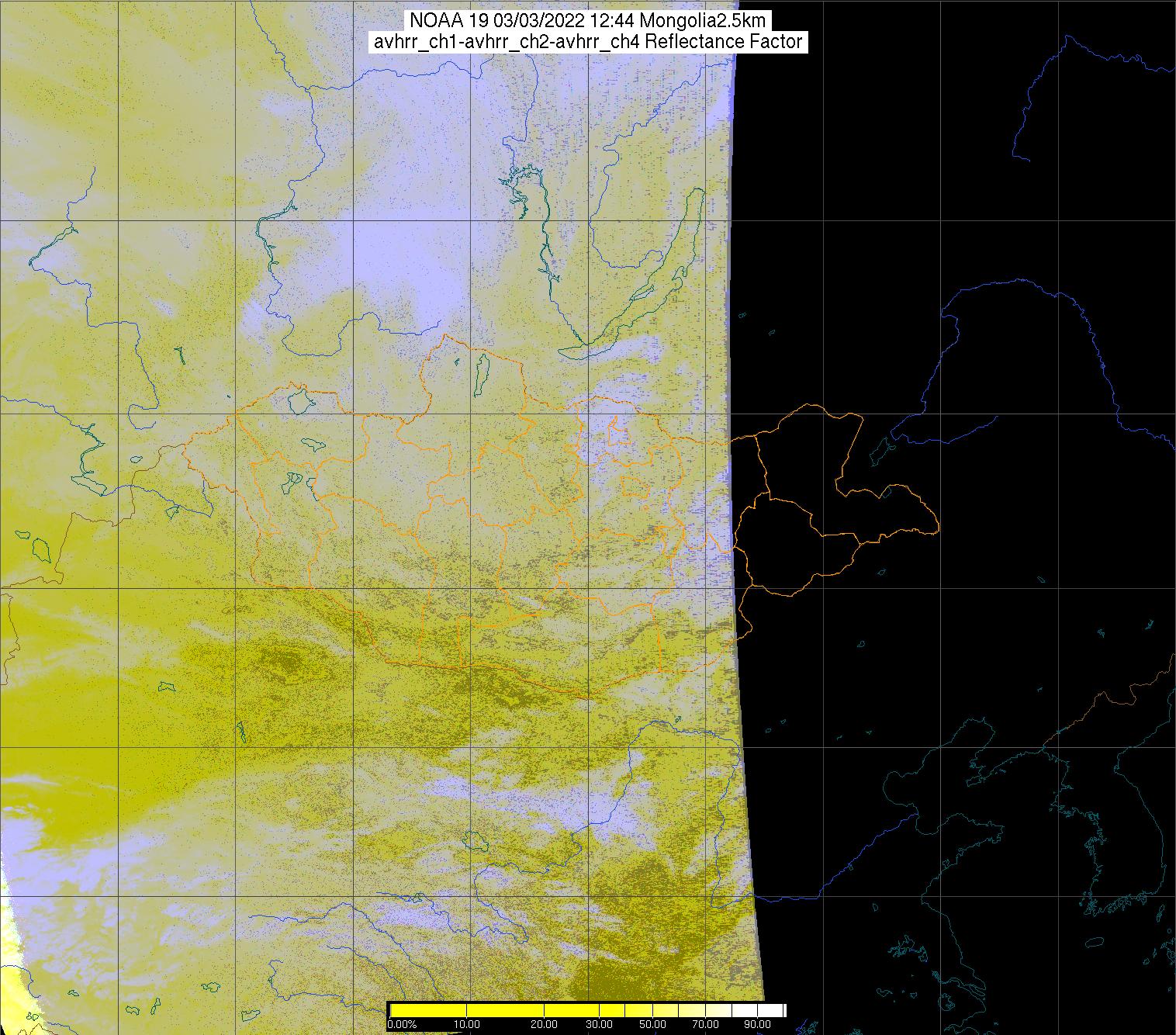Click the 'avhrr_ch1-avhrr_ch2-avhrr_ch4 Reflectance Factor' caption
Viewport: 1176px width, 1035px height.
[x=588, y=42]
